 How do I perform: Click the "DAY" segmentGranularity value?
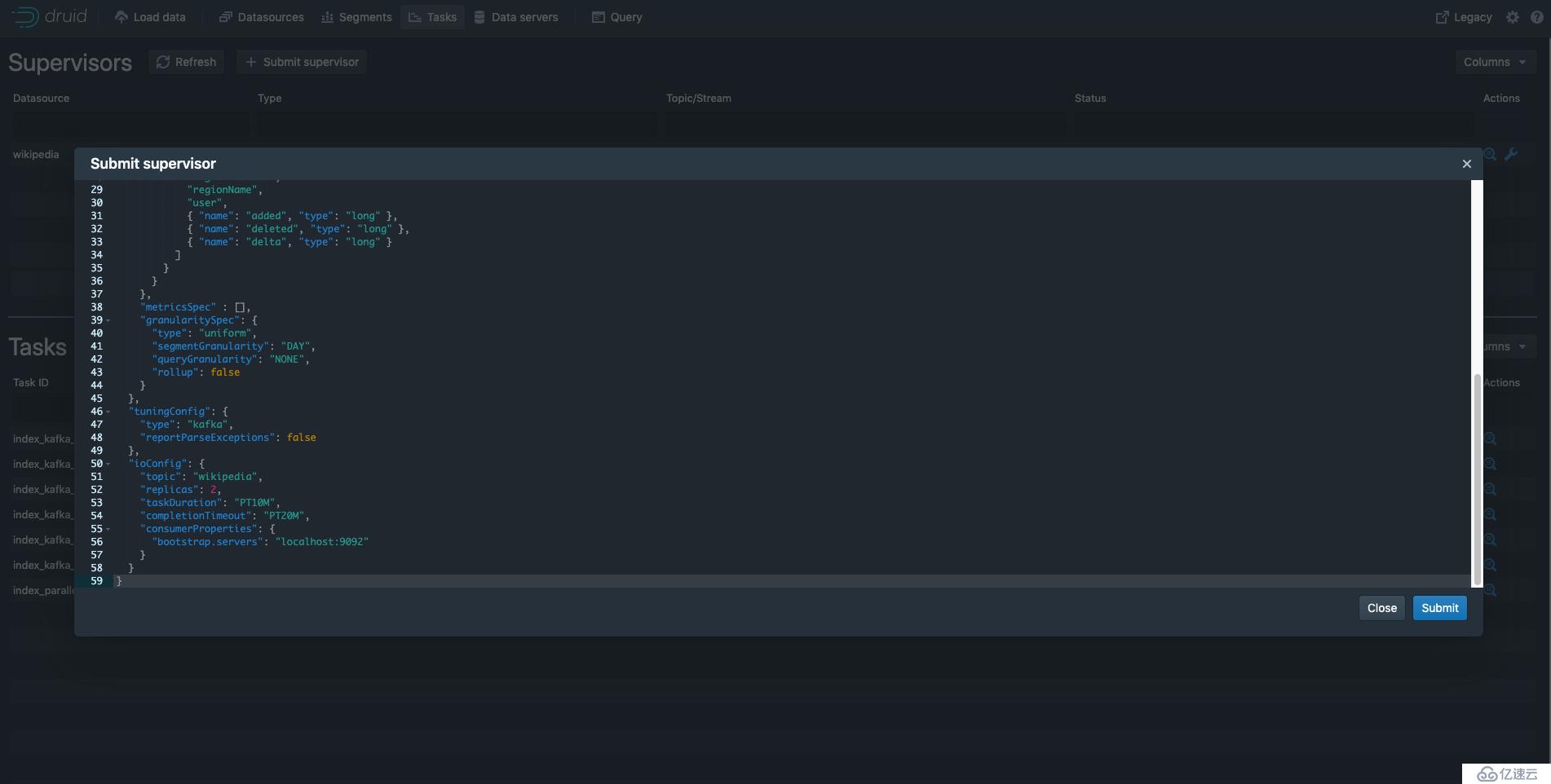295,346
